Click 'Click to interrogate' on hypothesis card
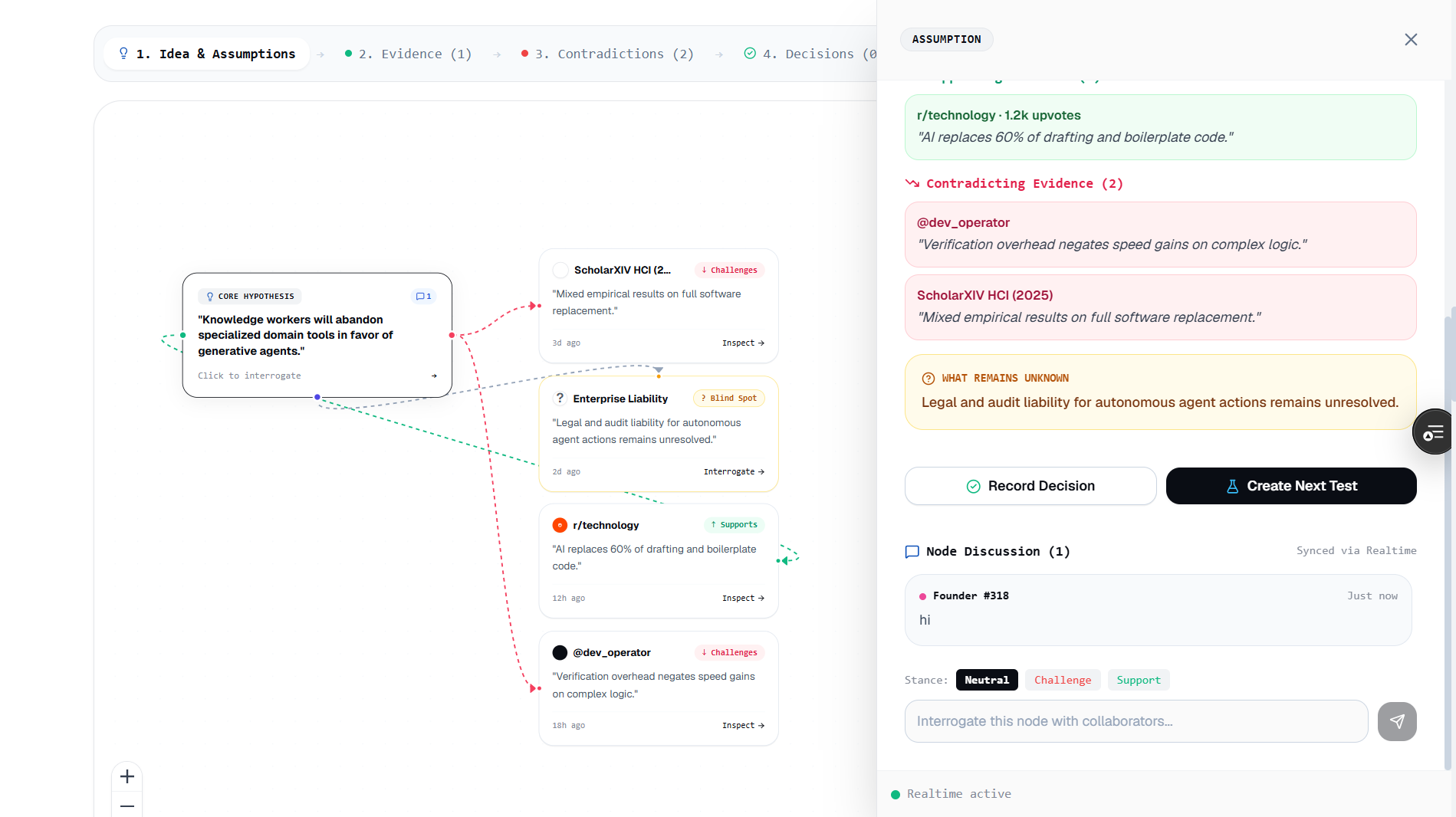 tap(249, 376)
